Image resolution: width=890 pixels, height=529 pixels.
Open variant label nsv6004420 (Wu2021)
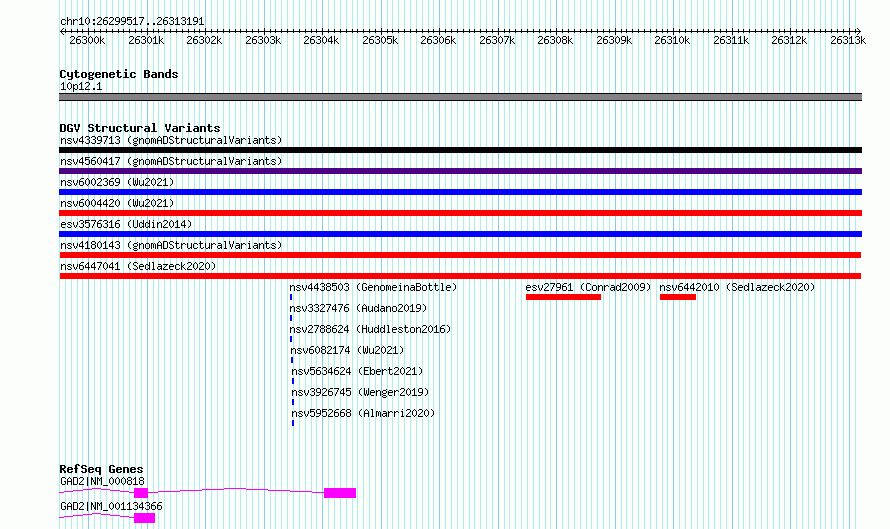coord(117,203)
